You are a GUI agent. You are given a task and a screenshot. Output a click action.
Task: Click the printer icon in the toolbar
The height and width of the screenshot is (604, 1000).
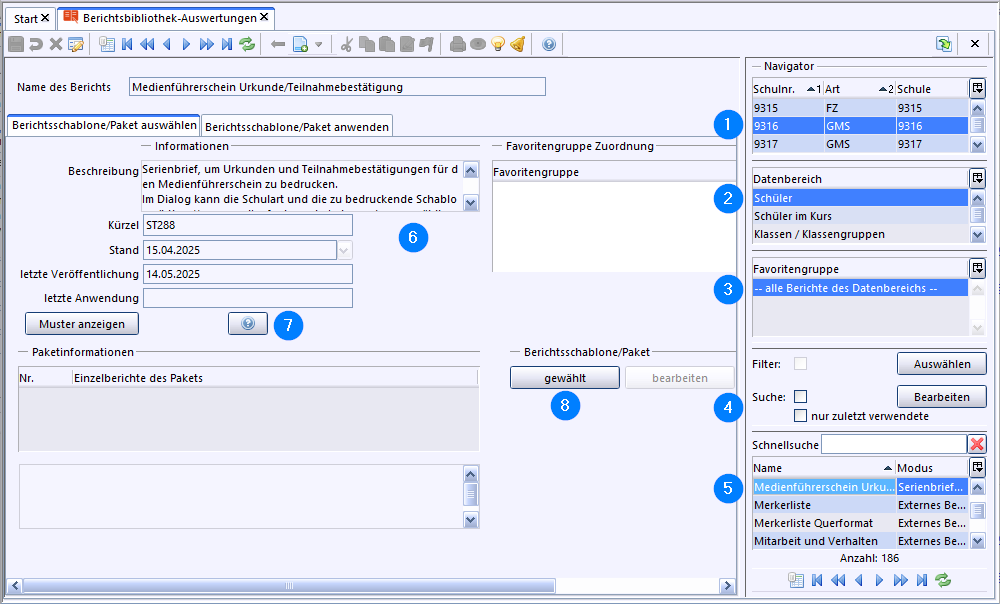point(457,44)
